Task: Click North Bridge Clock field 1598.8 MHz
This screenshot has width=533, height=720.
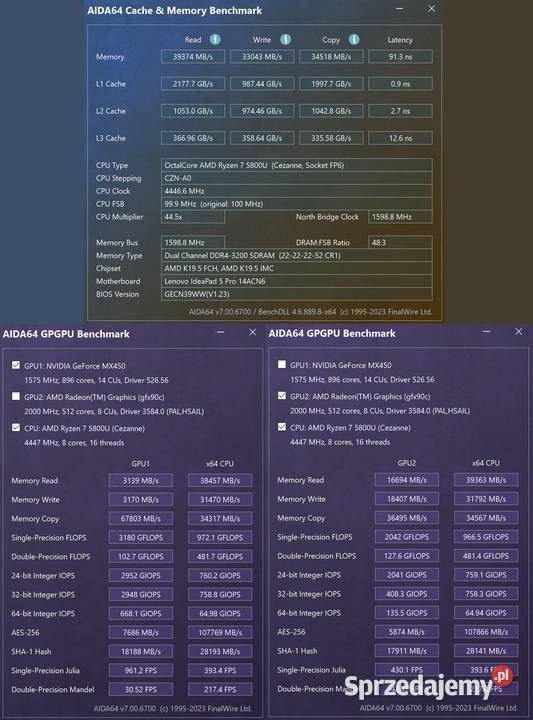Action: (x=400, y=216)
